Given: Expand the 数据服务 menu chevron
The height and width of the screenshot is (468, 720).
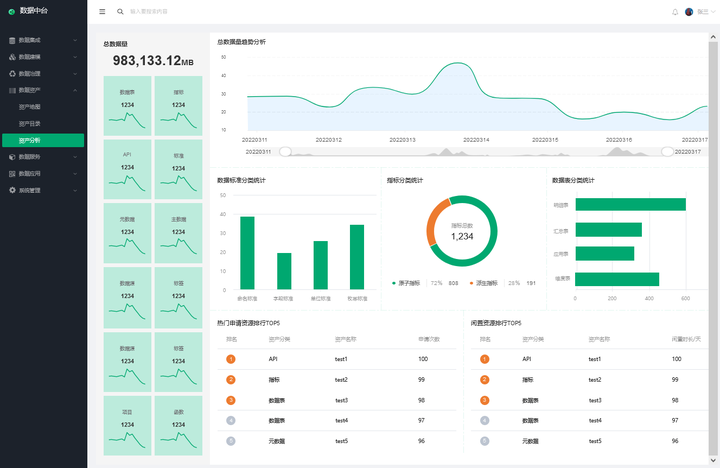Looking at the screenshot, I should tap(75, 157).
